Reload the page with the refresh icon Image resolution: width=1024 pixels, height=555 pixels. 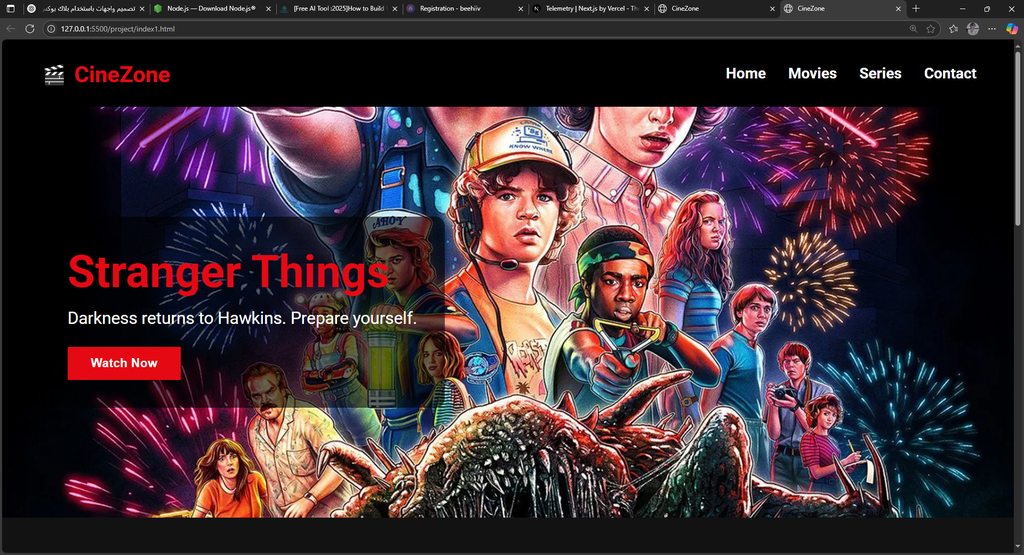click(x=29, y=29)
